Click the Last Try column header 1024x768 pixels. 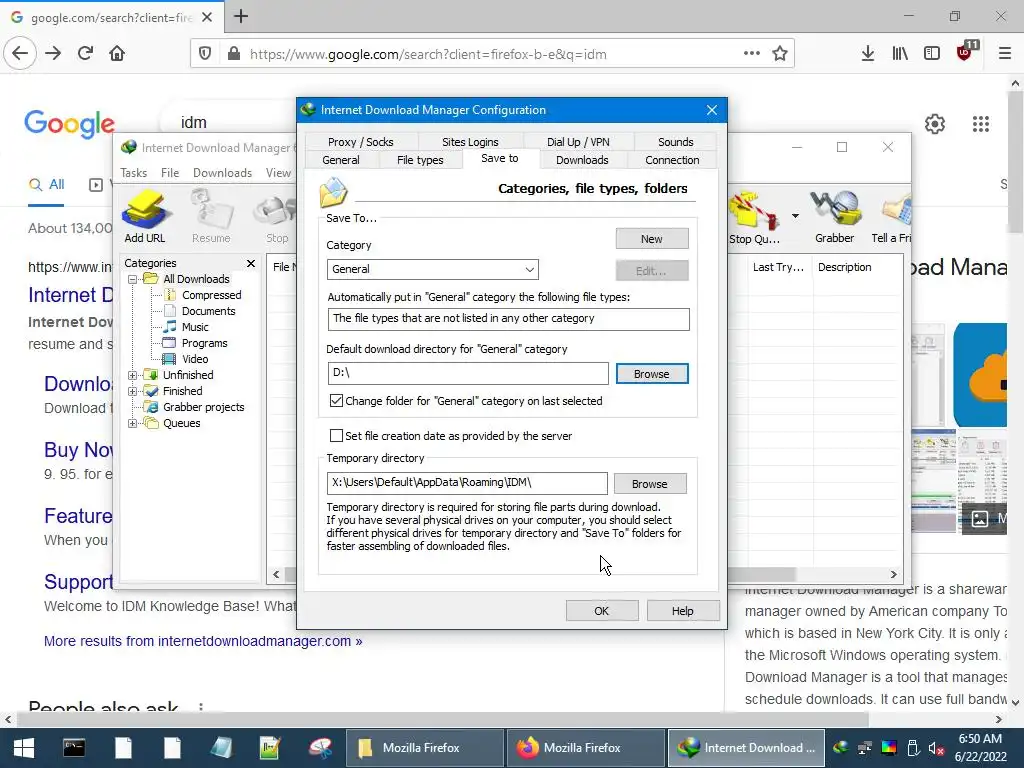778,267
